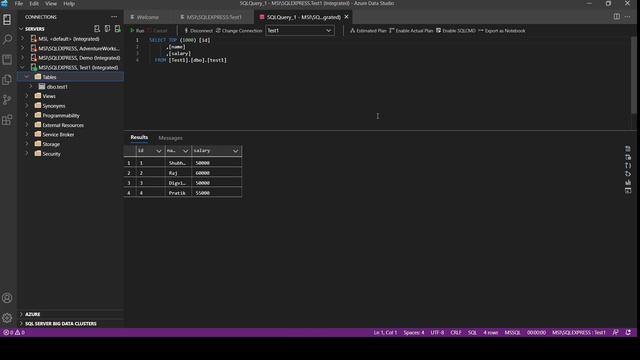Open the View menu

(51, 4)
